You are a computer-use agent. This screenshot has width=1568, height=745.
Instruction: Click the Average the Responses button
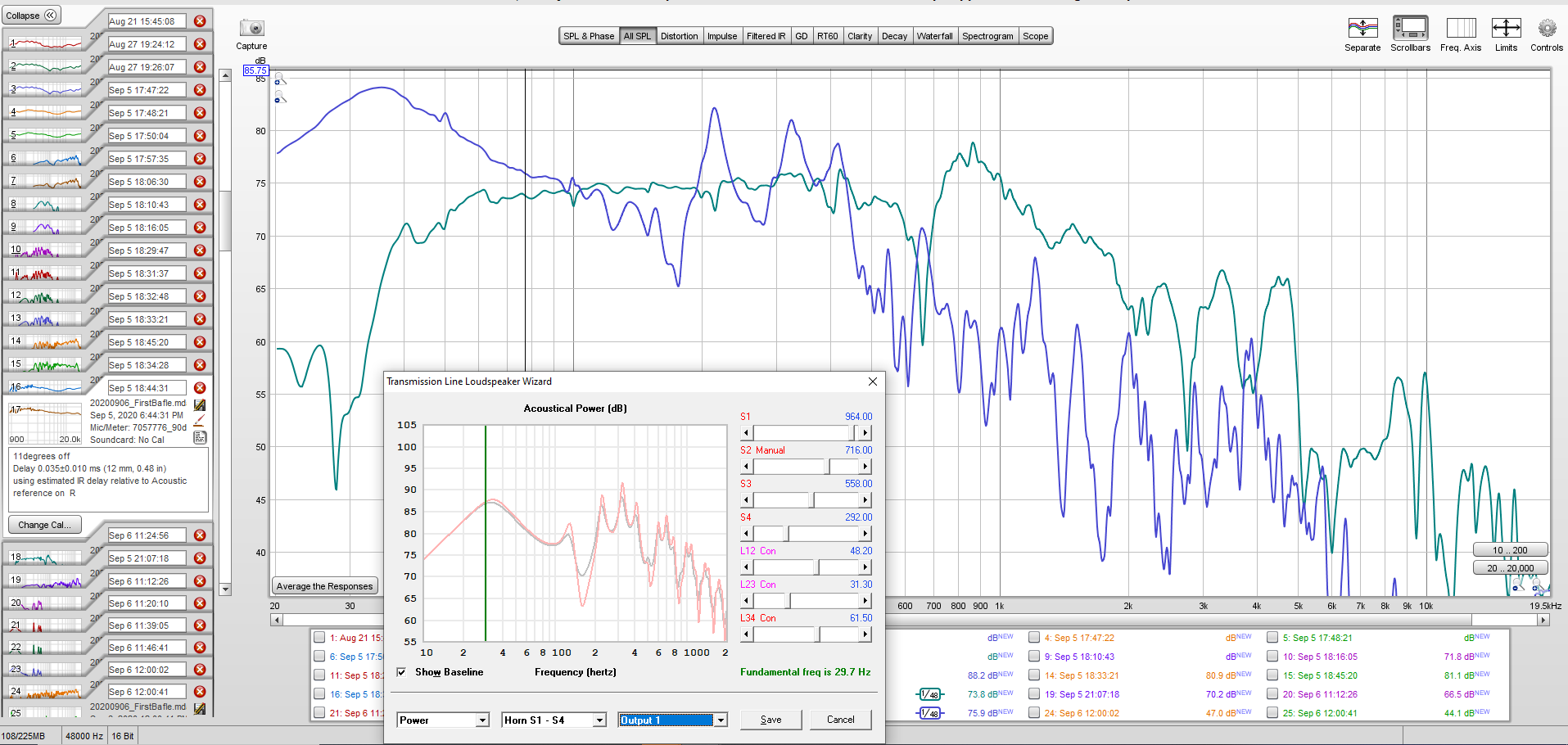pyautogui.click(x=325, y=586)
